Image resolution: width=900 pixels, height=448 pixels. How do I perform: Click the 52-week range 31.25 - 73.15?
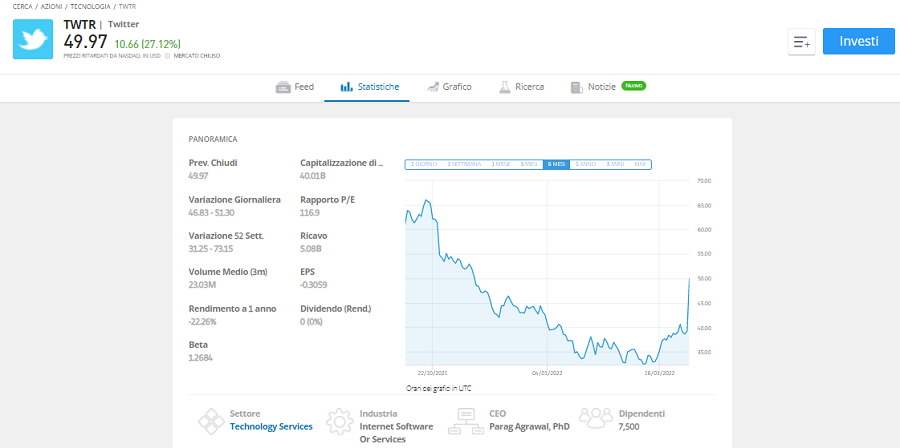tap(211, 249)
